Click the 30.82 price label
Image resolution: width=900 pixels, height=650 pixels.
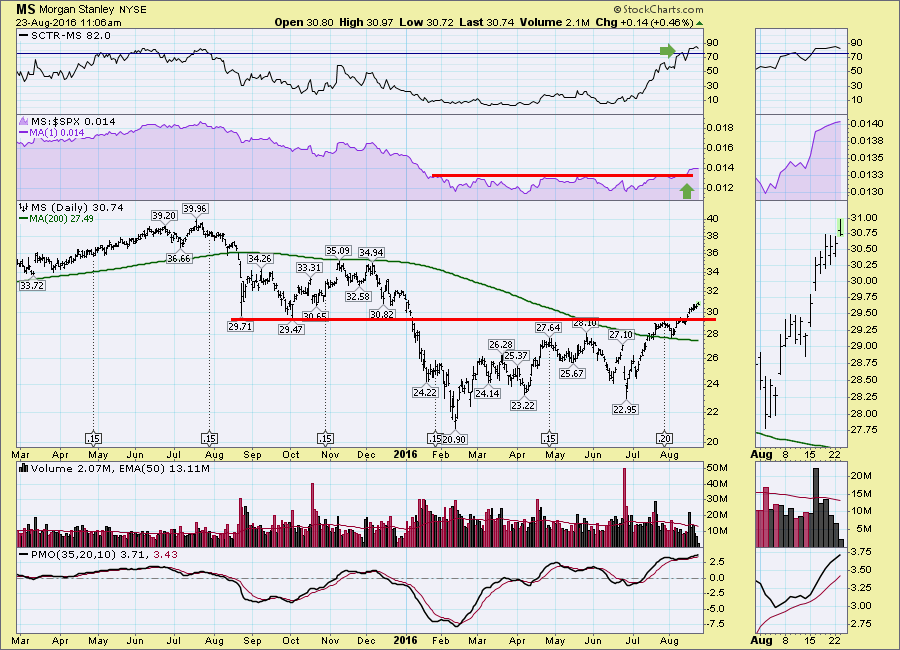(x=382, y=314)
